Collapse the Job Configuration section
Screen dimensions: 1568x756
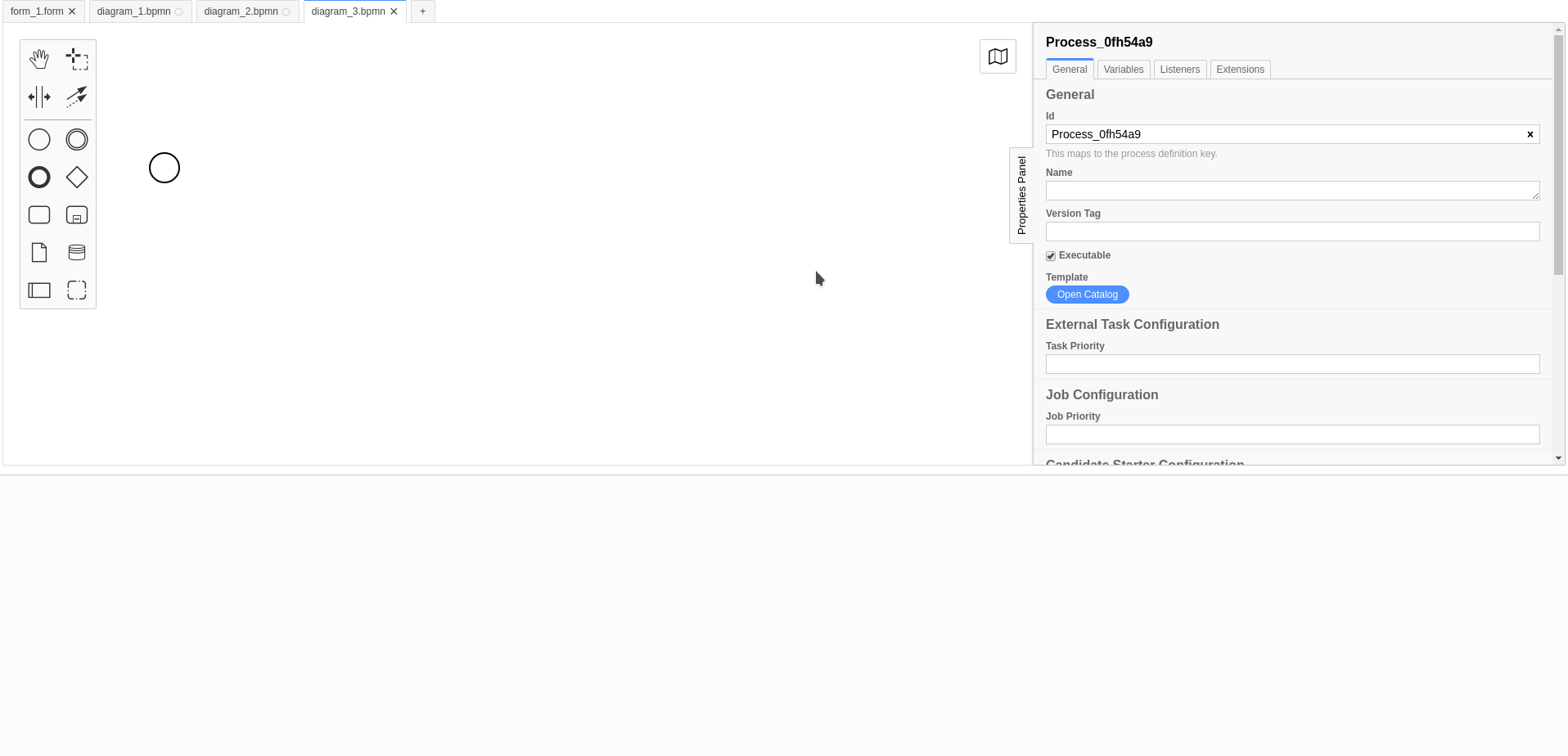(1102, 394)
